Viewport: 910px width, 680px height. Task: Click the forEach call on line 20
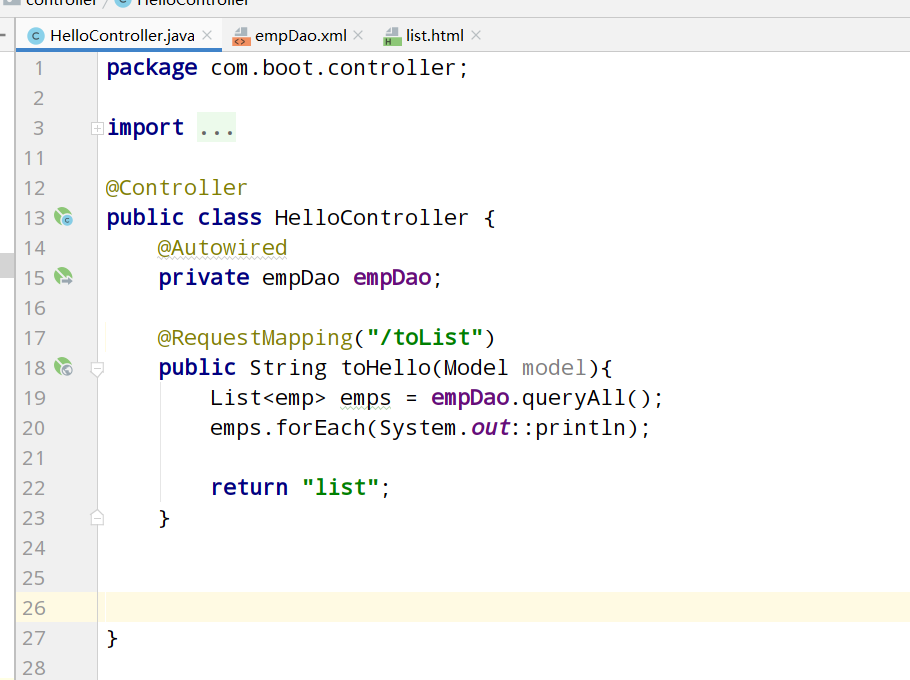click(x=320, y=428)
